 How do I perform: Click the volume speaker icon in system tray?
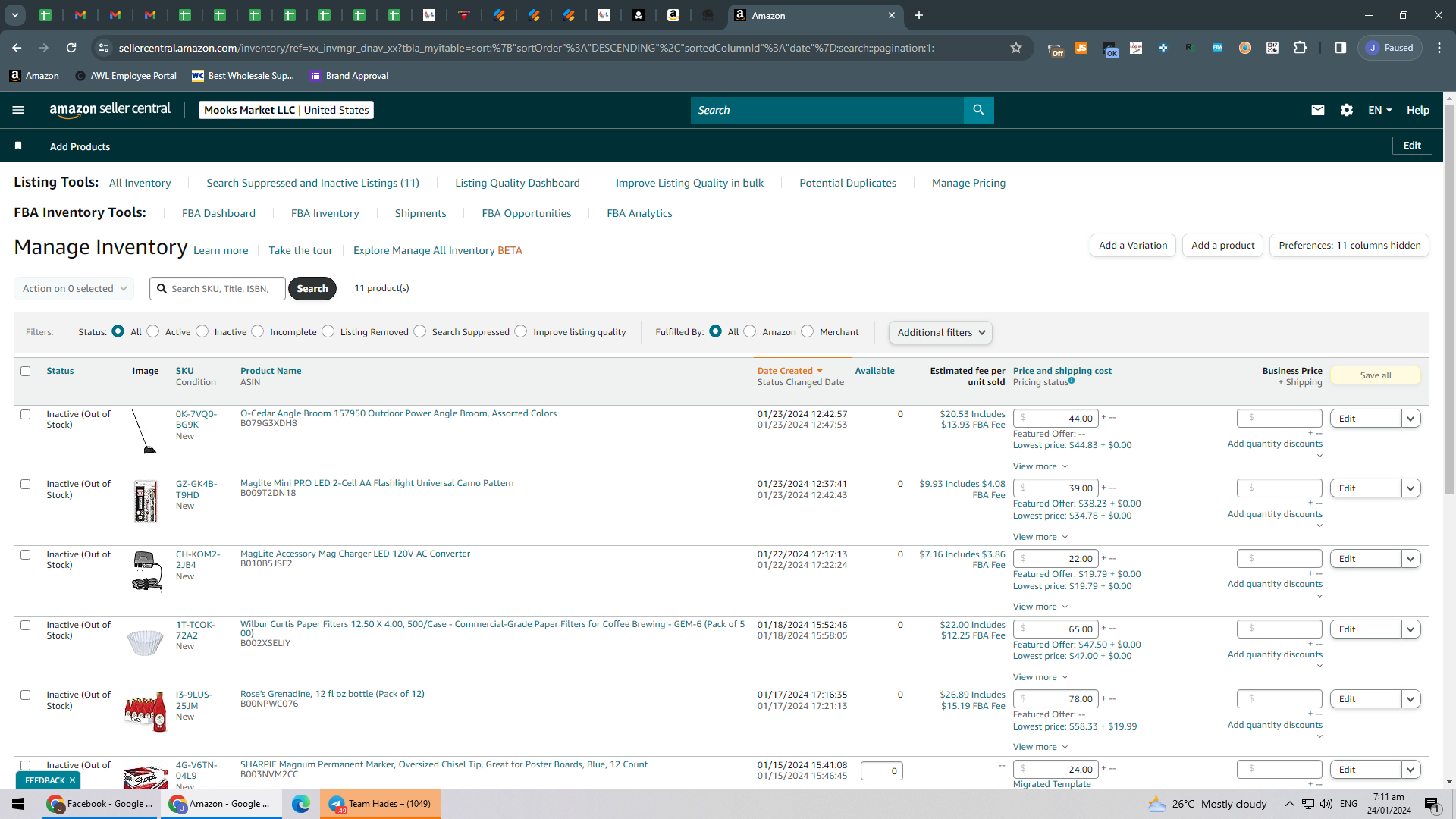[x=1326, y=804]
